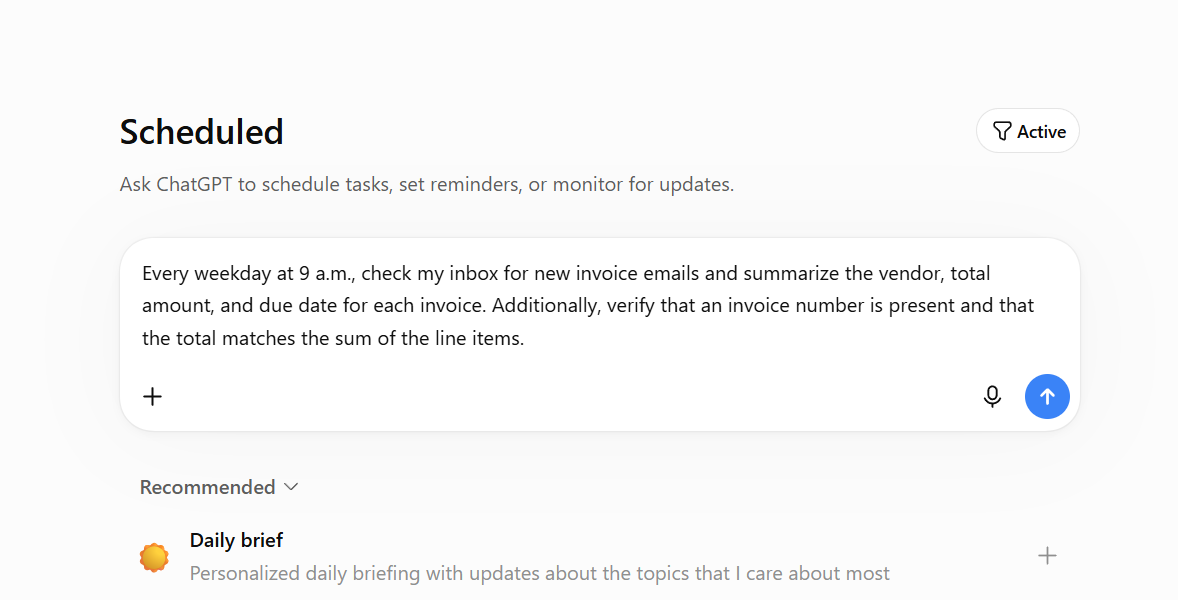Click the 'Ask ChatGPT to schedule tasks' subtitle
Viewport: 1178px width, 600px height.
click(x=427, y=185)
